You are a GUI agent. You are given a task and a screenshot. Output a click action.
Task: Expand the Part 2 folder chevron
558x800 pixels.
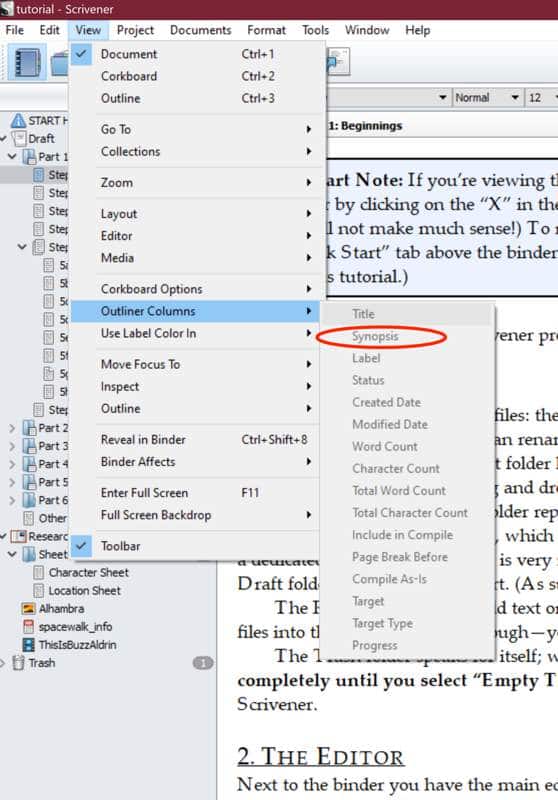tap(12, 428)
